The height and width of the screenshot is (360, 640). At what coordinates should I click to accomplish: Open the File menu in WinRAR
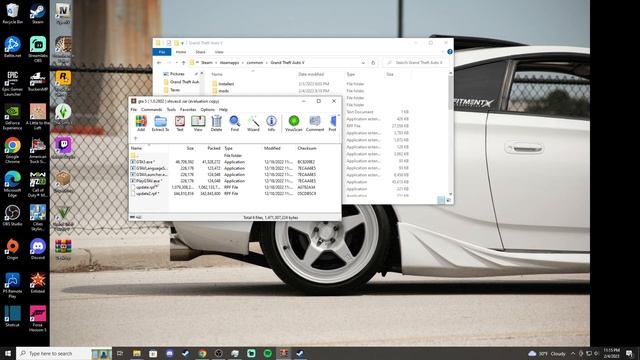pyautogui.click(x=133, y=110)
